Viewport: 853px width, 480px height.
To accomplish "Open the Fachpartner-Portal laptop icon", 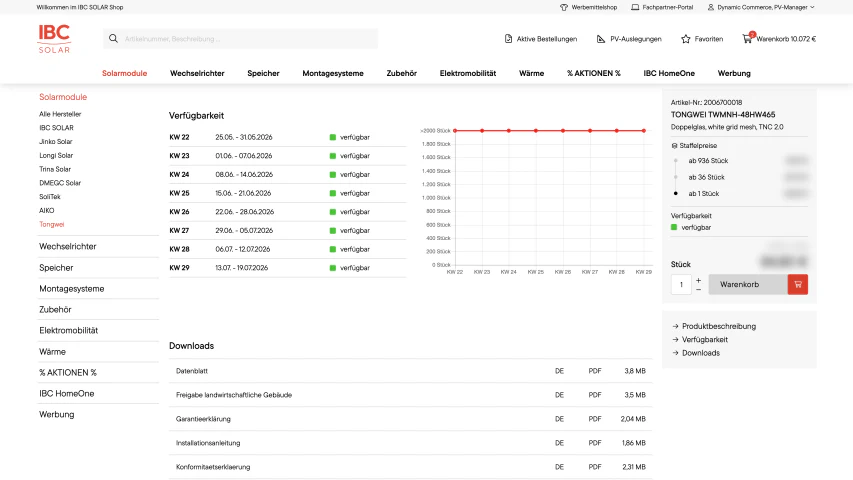I will pos(635,7).
